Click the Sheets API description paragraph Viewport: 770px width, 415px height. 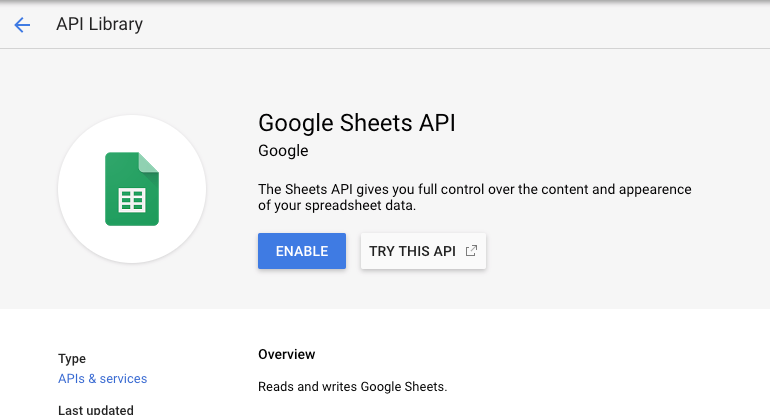pos(475,197)
